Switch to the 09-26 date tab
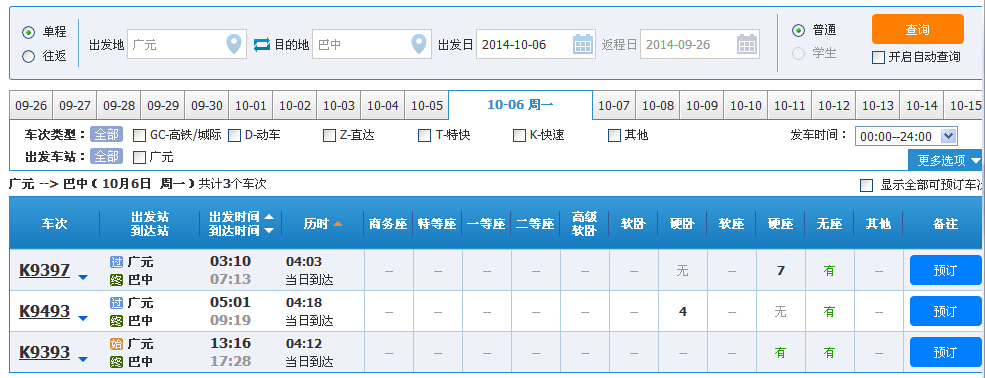 coord(31,105)
